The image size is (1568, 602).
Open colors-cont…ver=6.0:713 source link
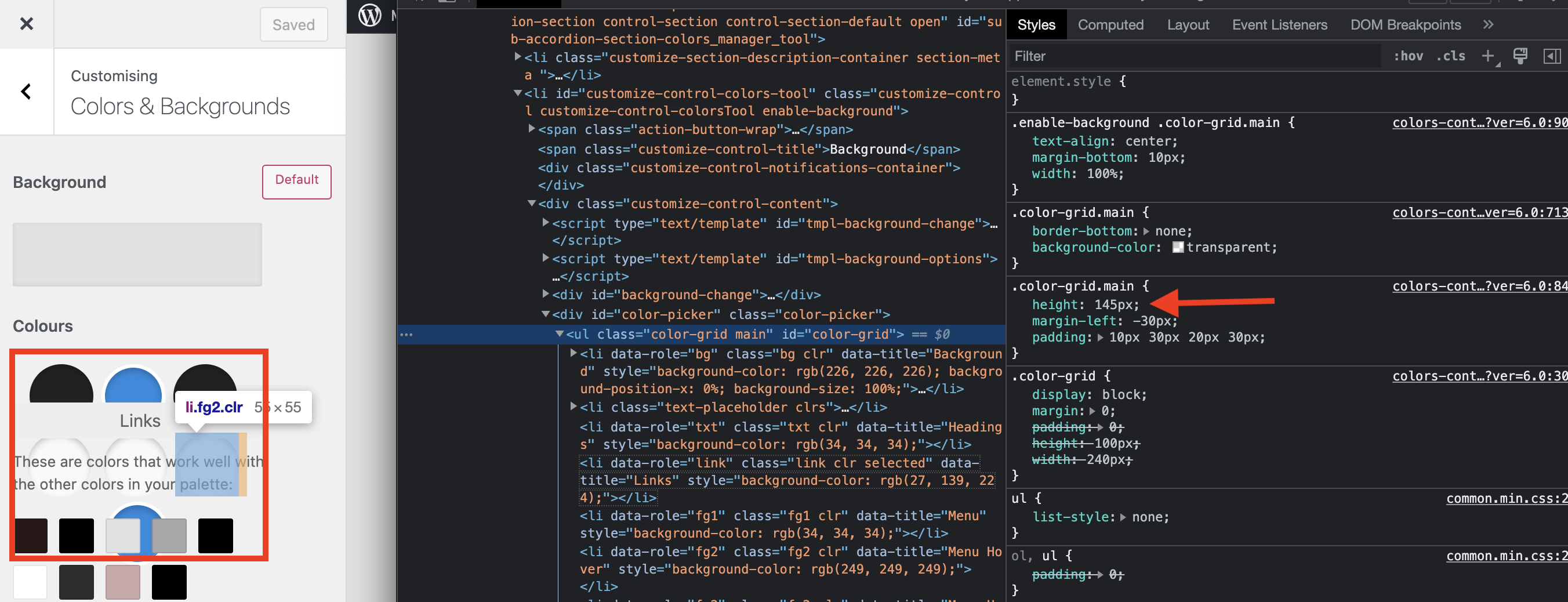click(1480, 212)
